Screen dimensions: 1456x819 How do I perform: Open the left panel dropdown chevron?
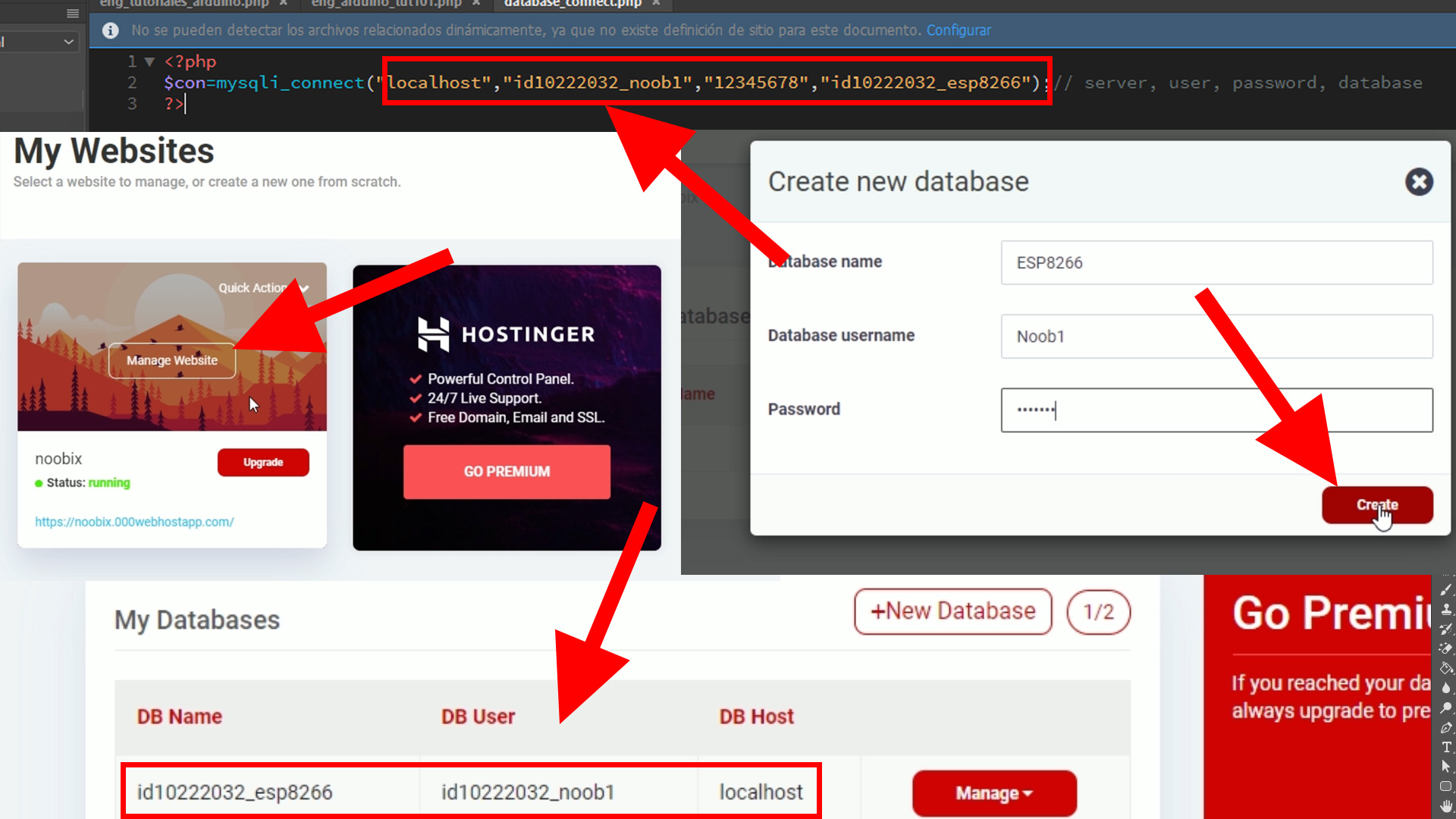69,42
